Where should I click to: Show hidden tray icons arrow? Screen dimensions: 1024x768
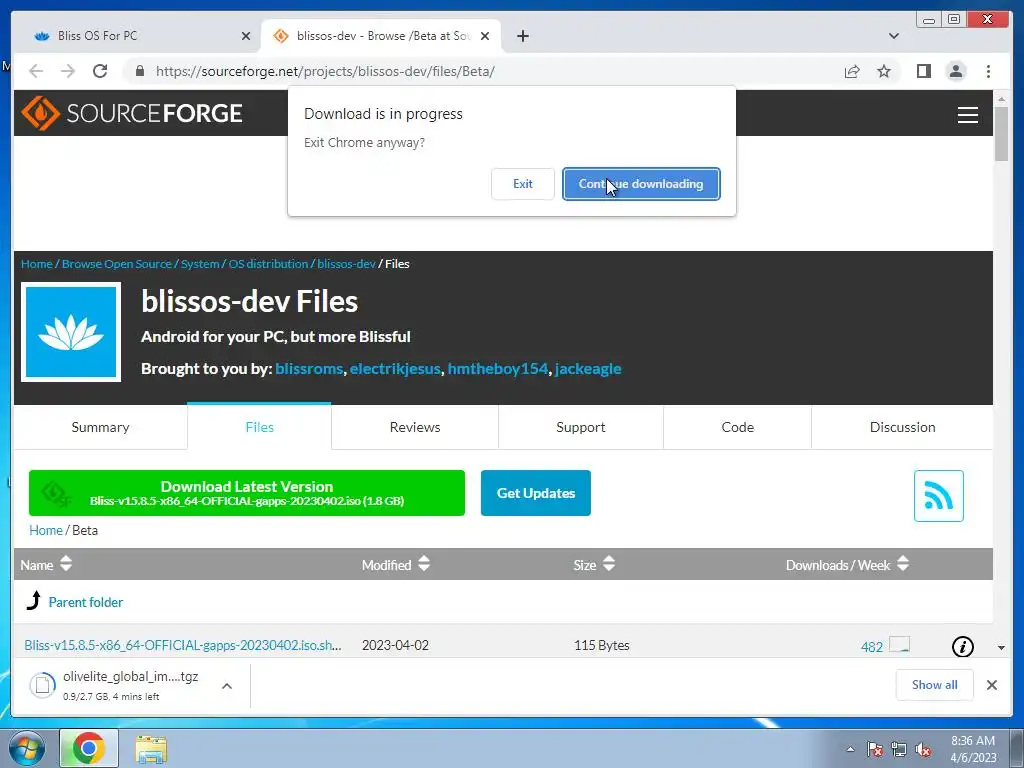pos(850,749)
